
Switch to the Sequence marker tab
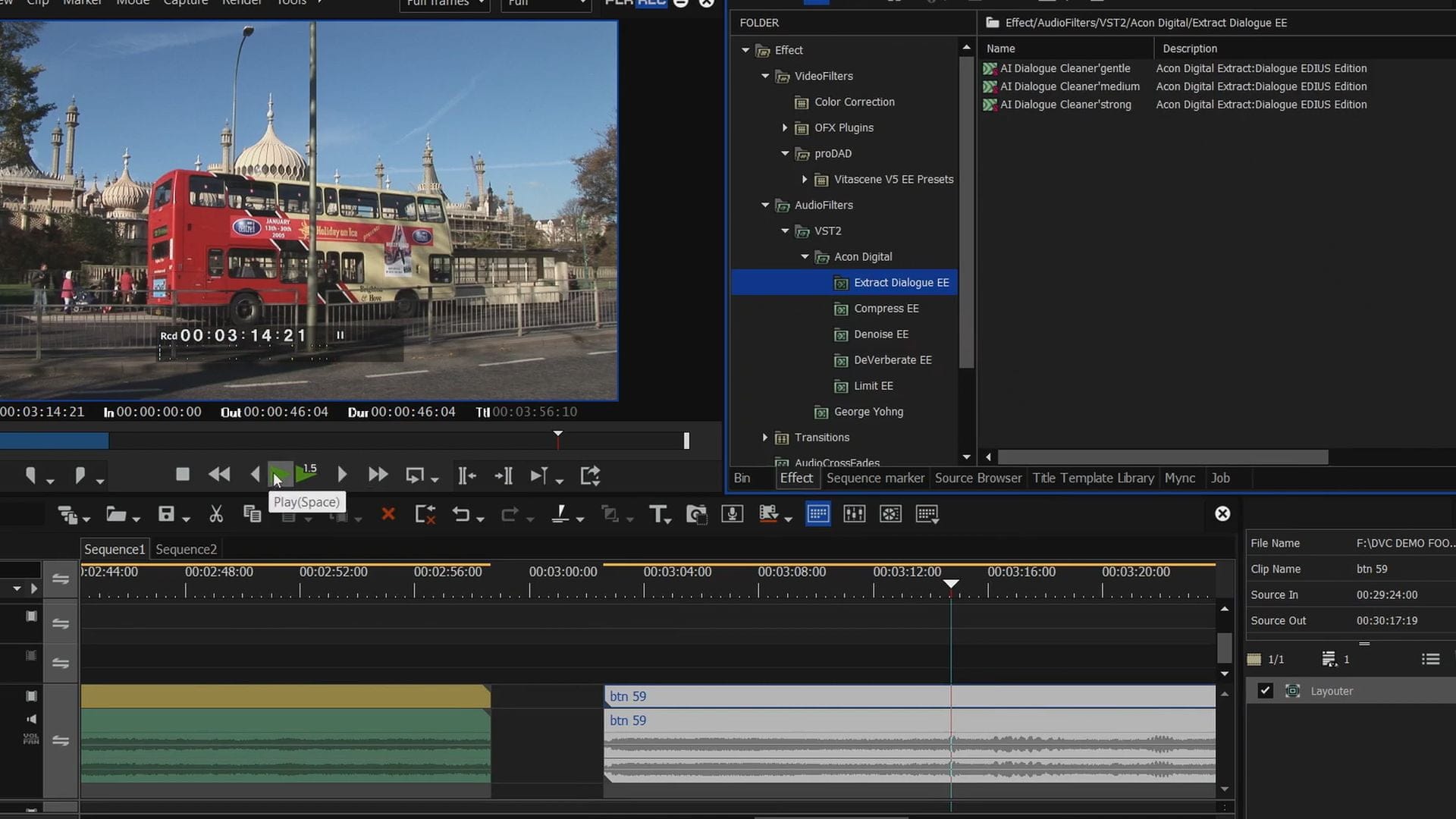click(x=875, y=478)
